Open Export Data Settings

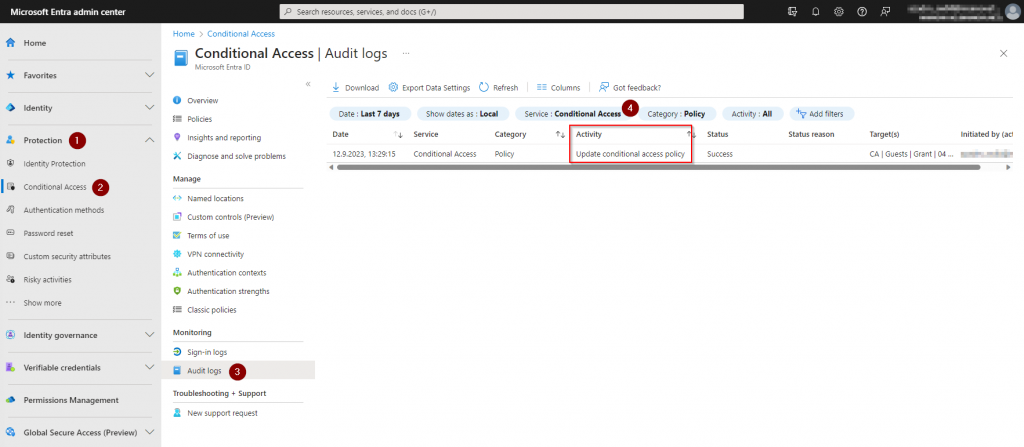tap(429, 87)
